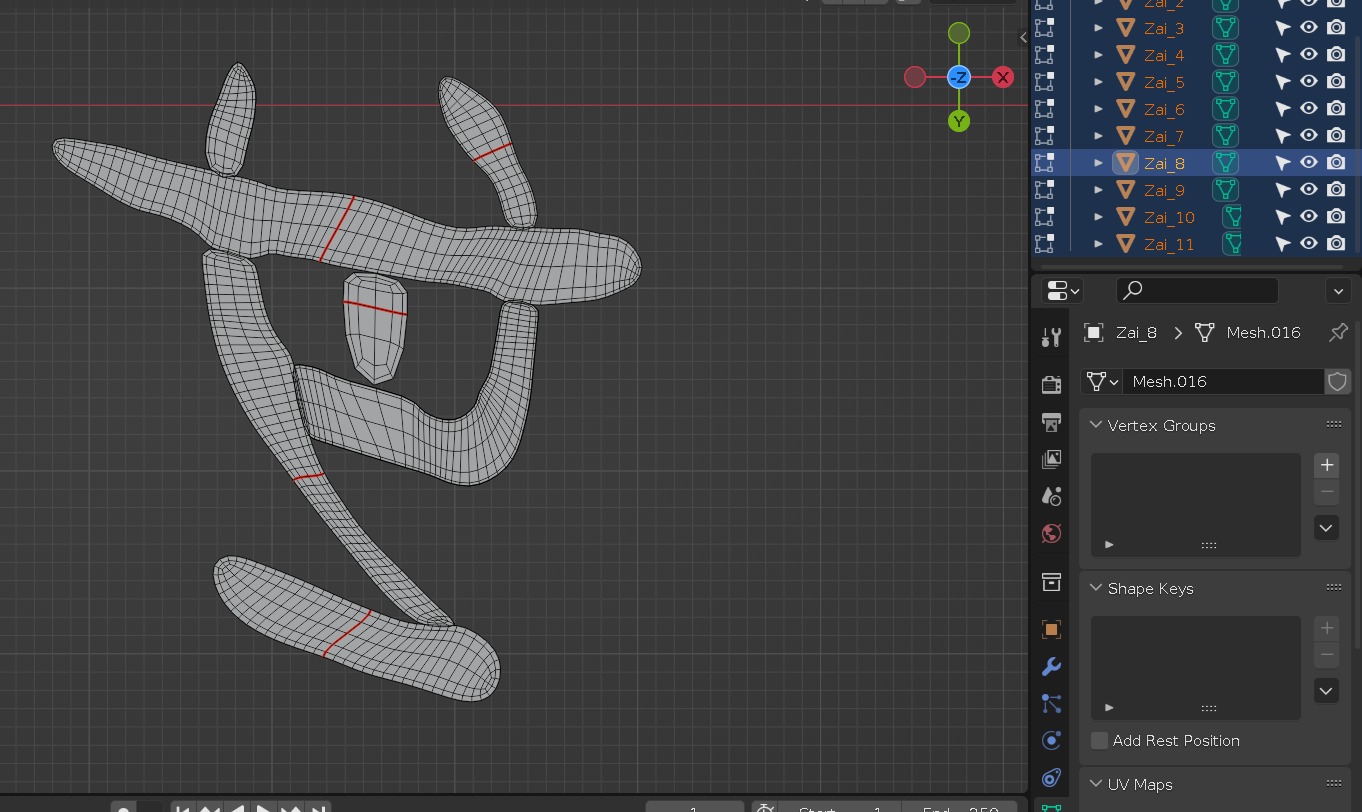Hide Zai_8 in the viewport with its eye icon

[x=1309, y=163]
